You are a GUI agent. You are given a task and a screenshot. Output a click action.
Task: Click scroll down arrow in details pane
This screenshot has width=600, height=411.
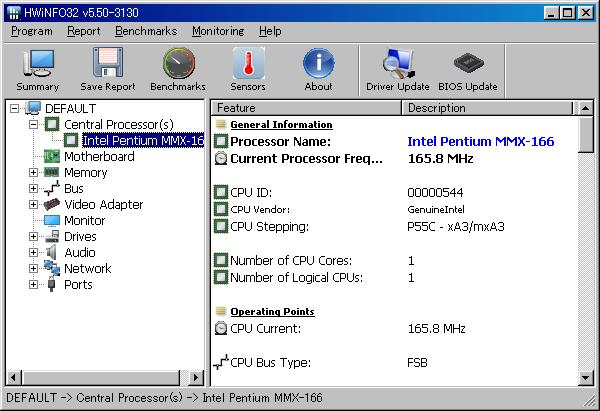585,378
